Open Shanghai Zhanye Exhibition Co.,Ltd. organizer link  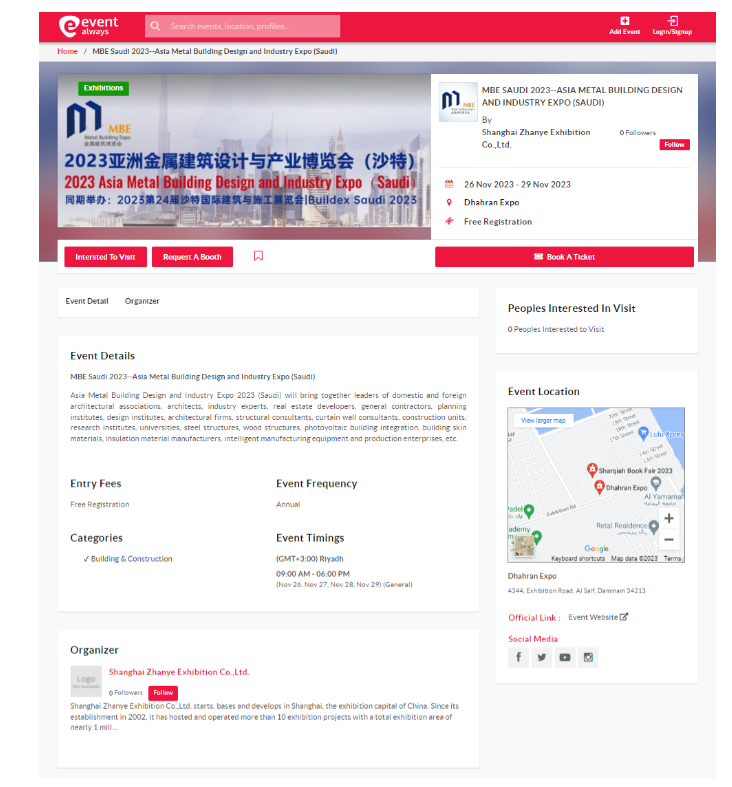(x=179, y=672)
